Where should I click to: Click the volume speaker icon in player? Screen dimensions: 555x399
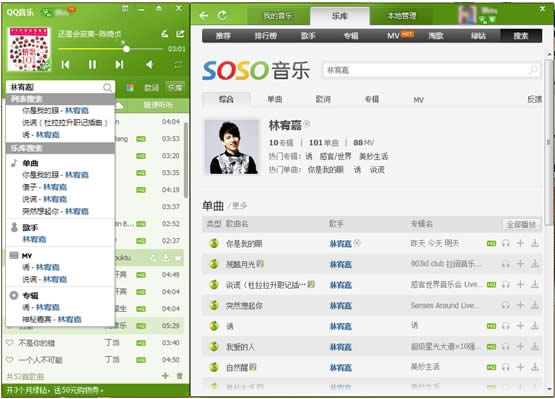[x=149, y=64]
